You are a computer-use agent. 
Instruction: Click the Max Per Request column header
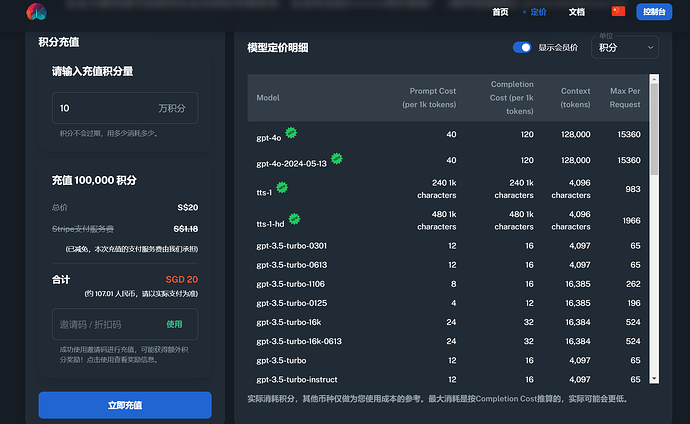click(x=625, y=98)
